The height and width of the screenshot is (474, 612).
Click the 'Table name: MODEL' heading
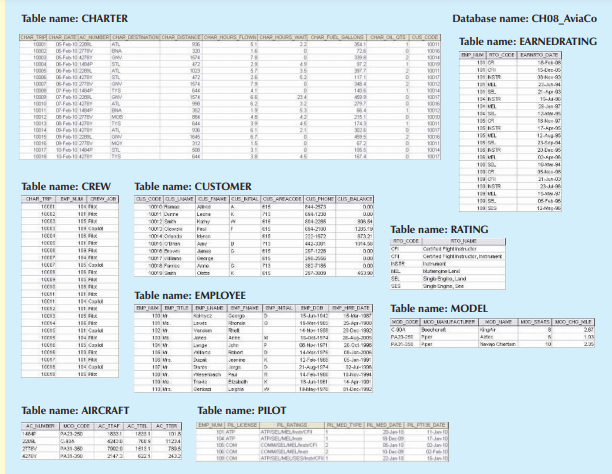tap(439, 308)
